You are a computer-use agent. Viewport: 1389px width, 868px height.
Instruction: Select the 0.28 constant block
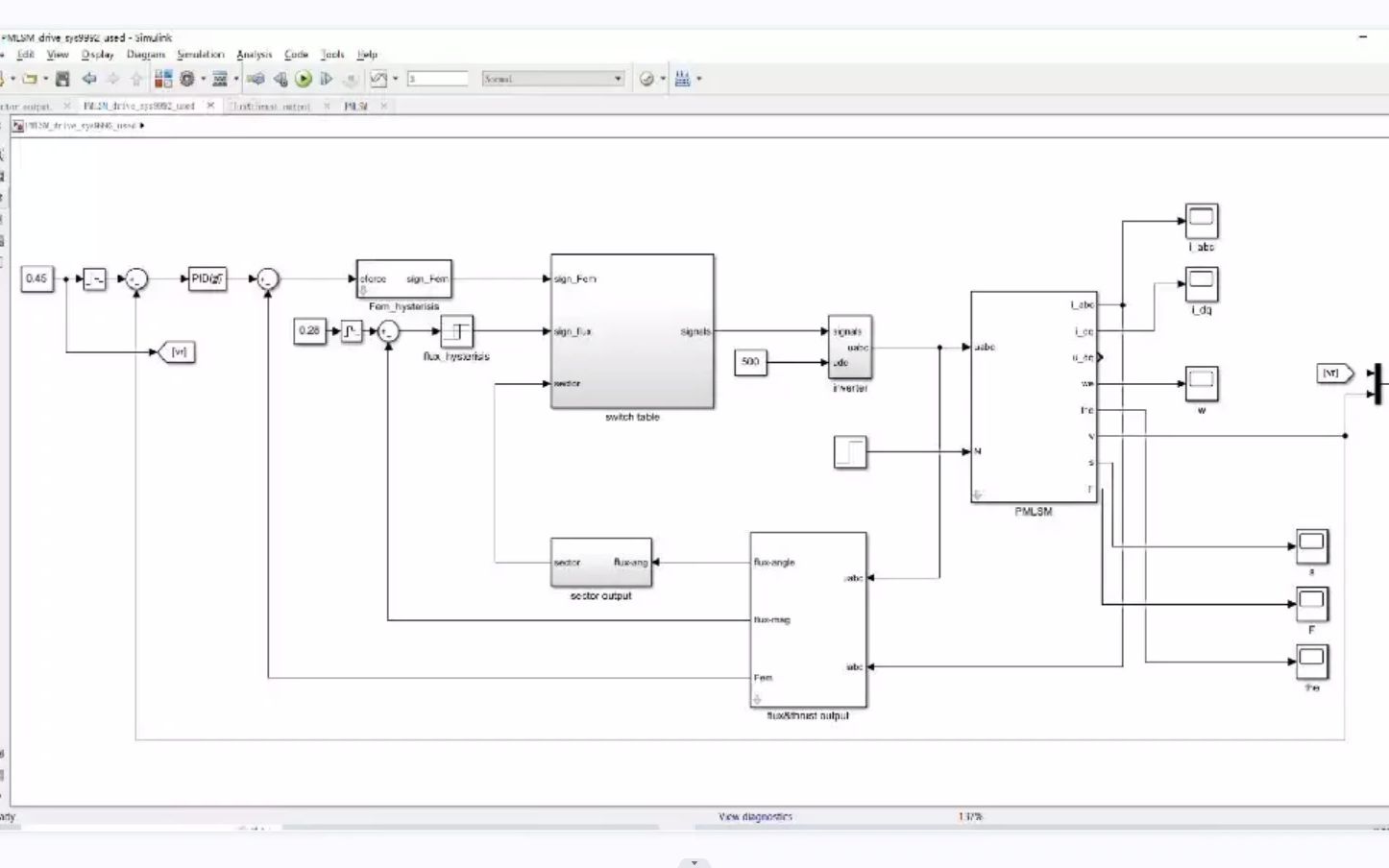click(309, 331)
